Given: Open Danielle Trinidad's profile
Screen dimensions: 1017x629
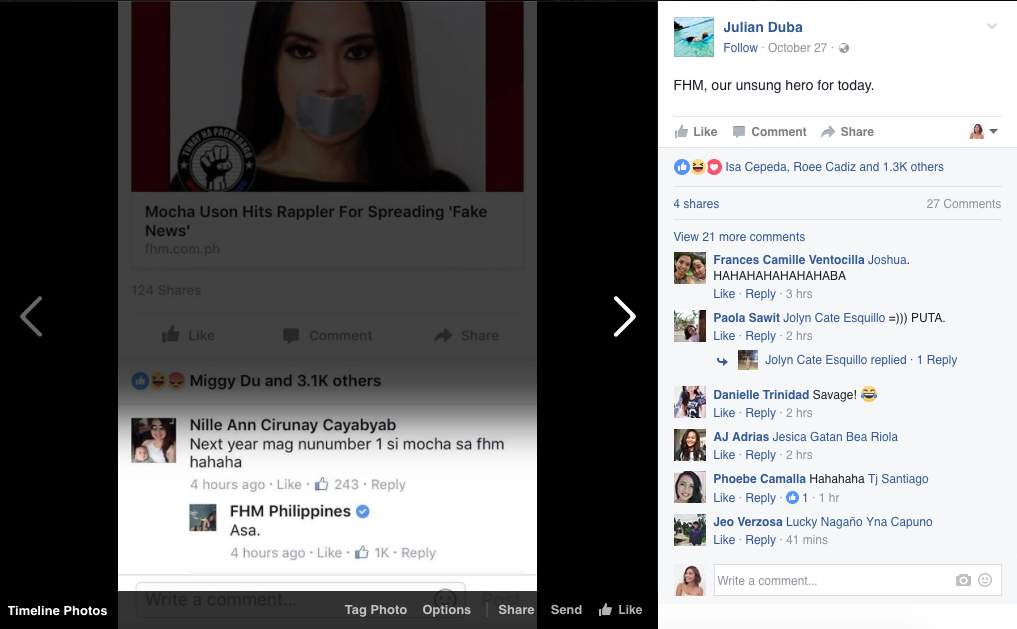Looking at the screenshot, I should pyautogui.click(x=761, y=395).
